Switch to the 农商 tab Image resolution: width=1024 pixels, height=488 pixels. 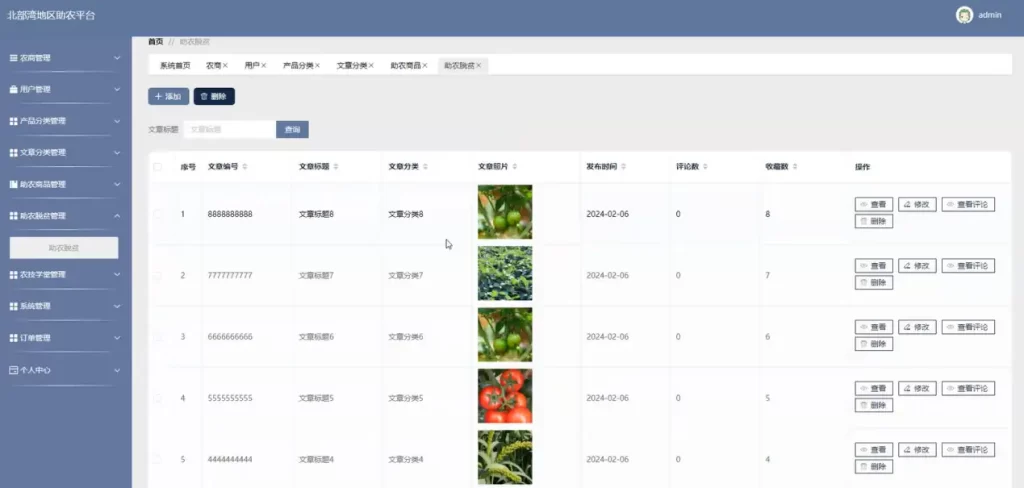pos(214,65)
